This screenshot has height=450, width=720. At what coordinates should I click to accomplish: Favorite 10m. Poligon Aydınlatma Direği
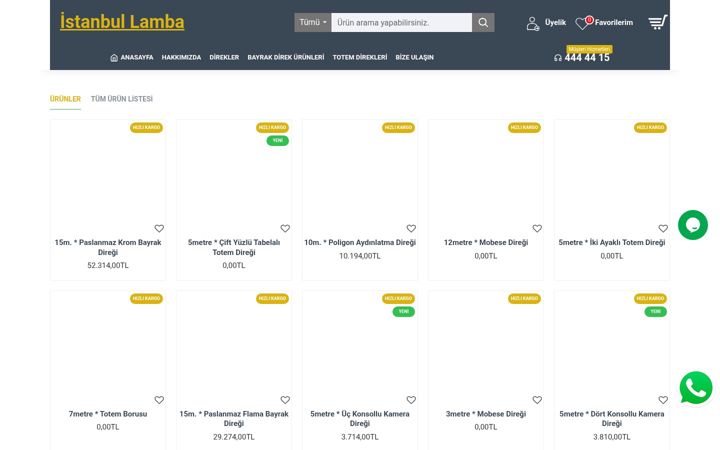411,228
